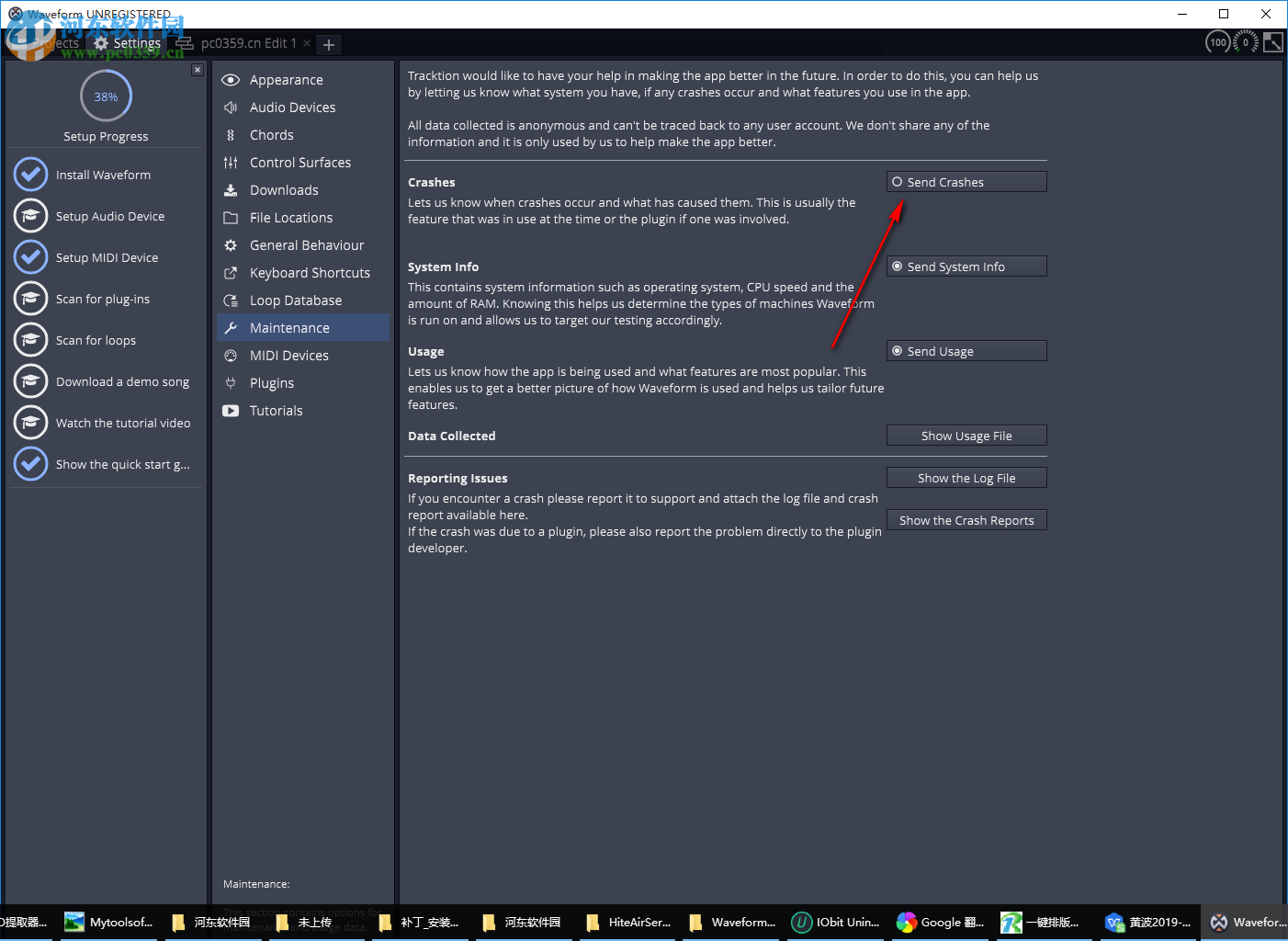
Task: Click the Show the Log File button
Action: coord(966,477)
